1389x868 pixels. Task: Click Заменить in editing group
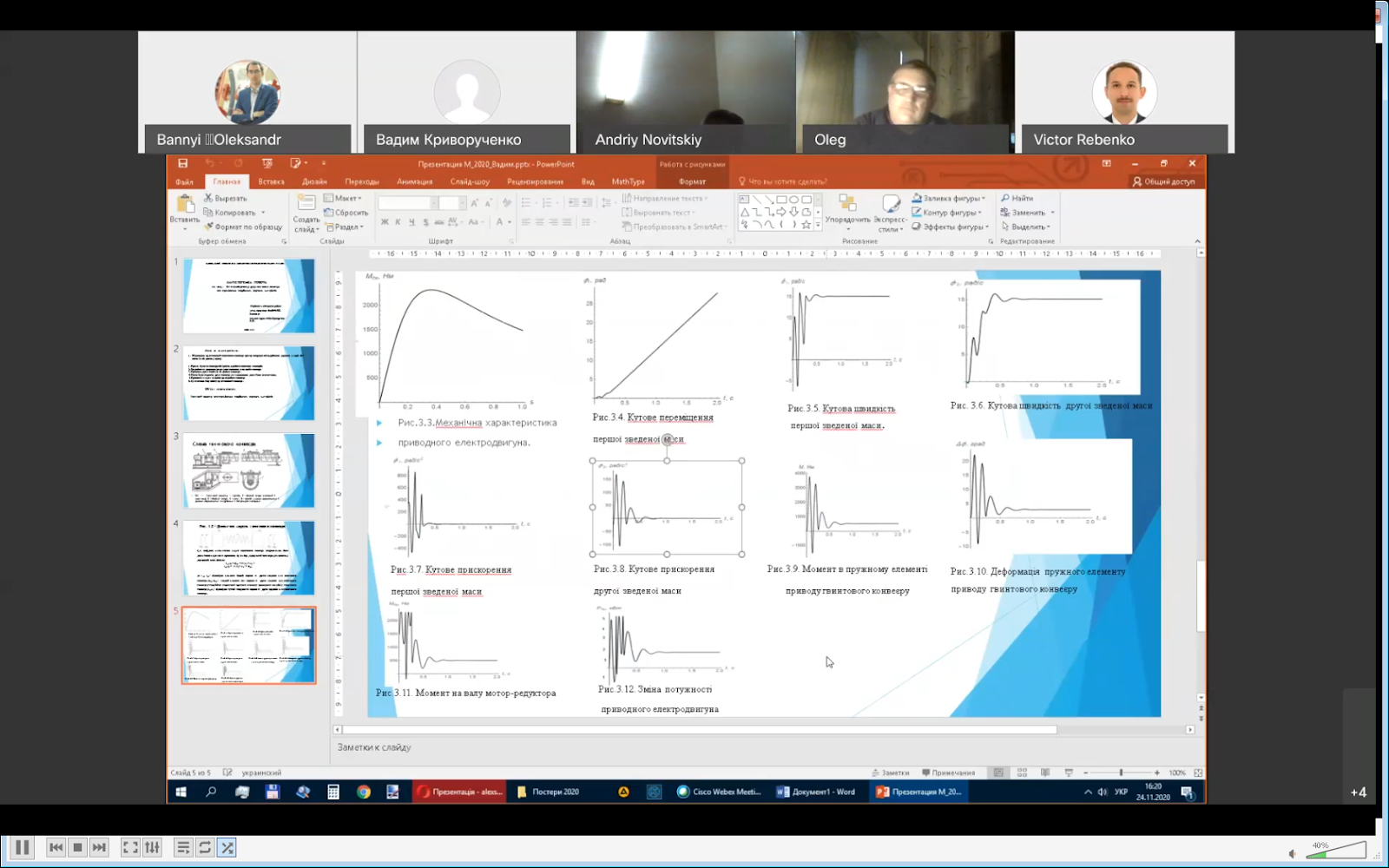tap(1027, 213)
